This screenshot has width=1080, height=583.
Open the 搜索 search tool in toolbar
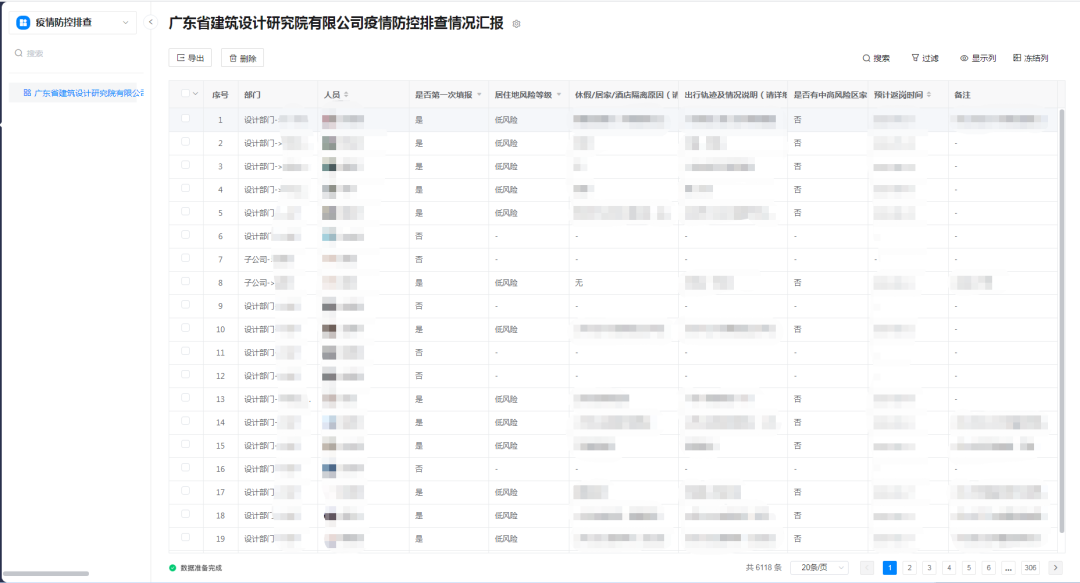(x=876, y=58)
